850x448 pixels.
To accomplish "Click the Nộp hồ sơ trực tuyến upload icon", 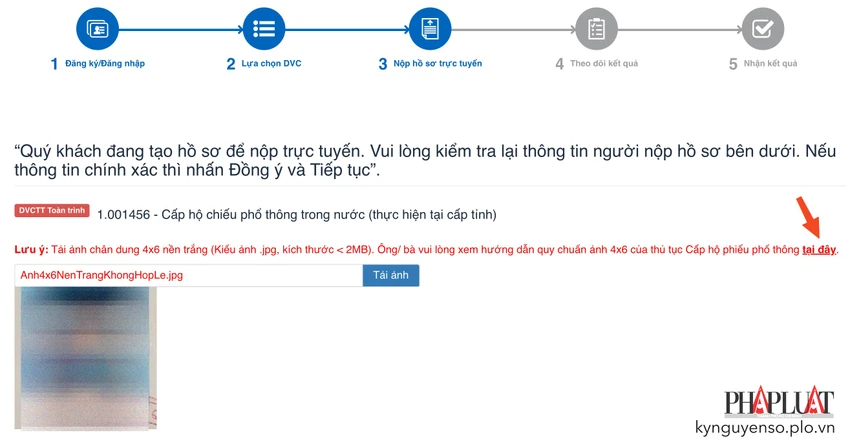I will click(x=430, y=29).
